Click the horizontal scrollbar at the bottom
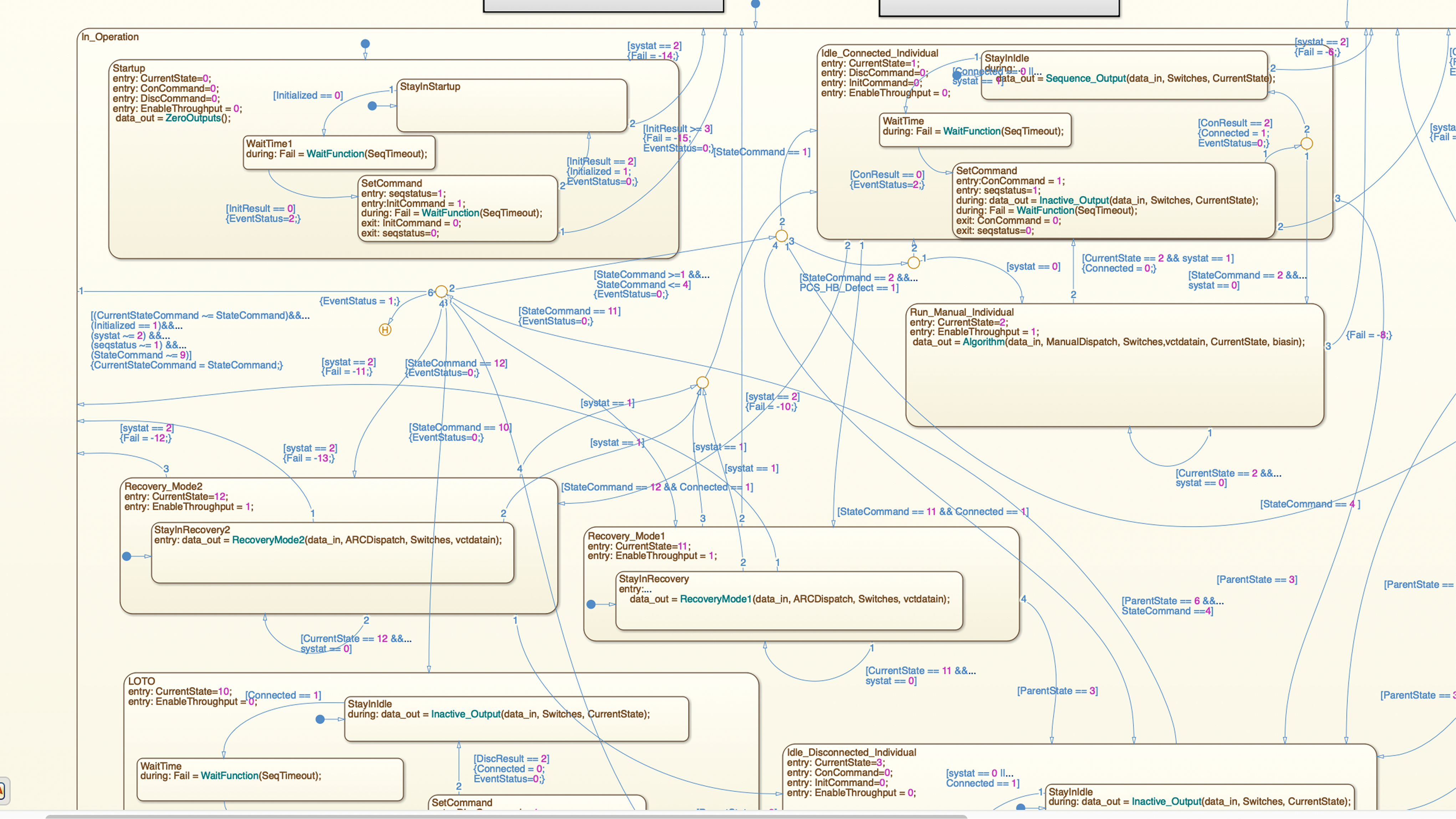Viewport: 1456px width, 819px height. point(506,816)
